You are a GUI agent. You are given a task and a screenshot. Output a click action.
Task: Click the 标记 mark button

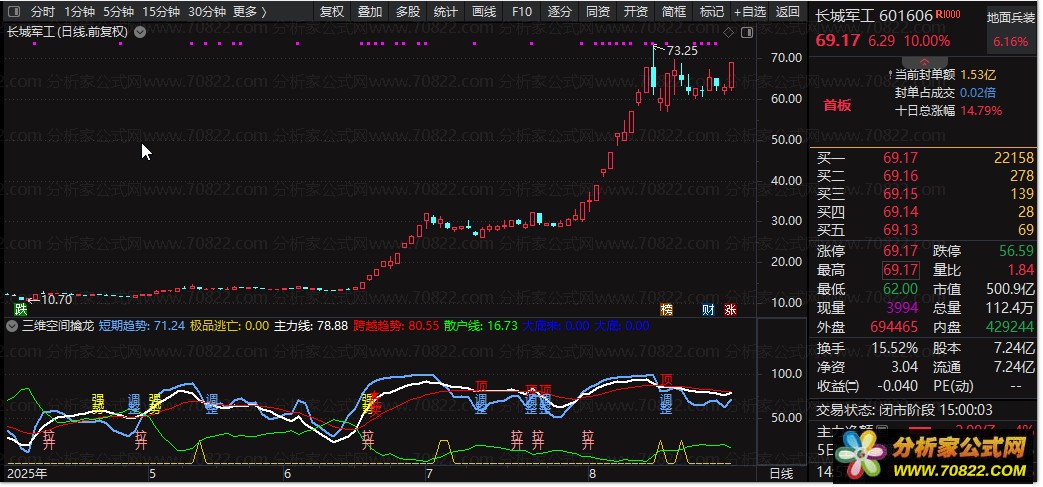pyautogui.click(x=712, y=11)
